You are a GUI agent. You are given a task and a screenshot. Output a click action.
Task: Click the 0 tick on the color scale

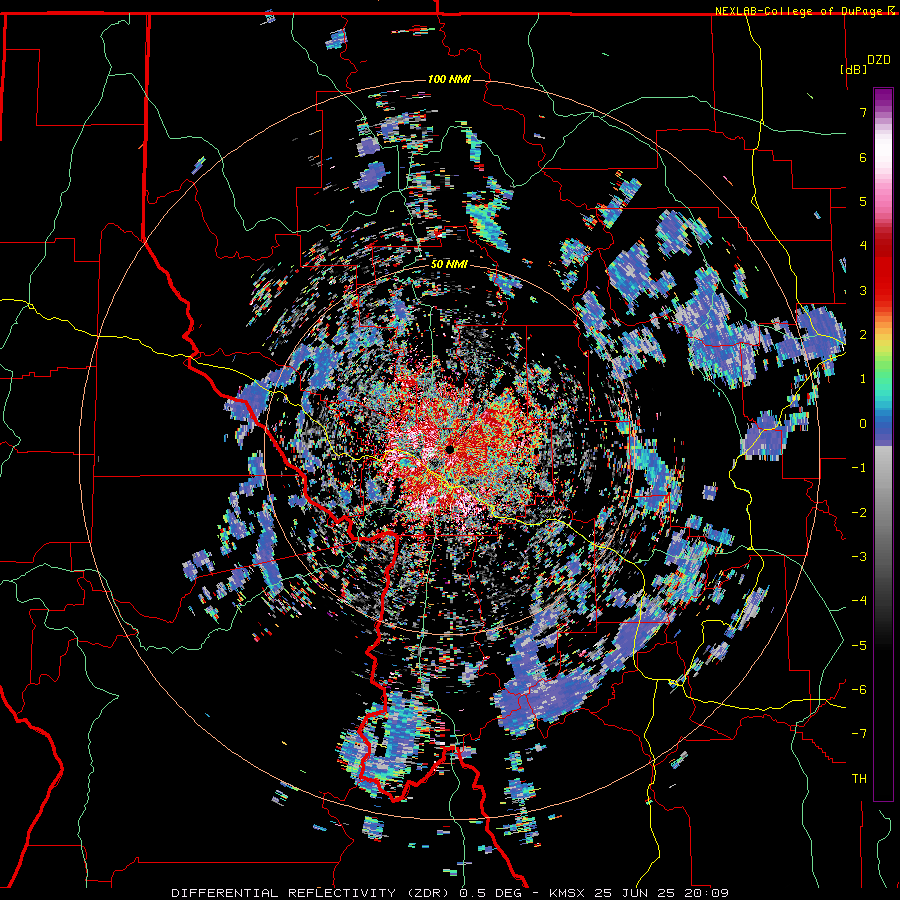[x=863, y=424]
